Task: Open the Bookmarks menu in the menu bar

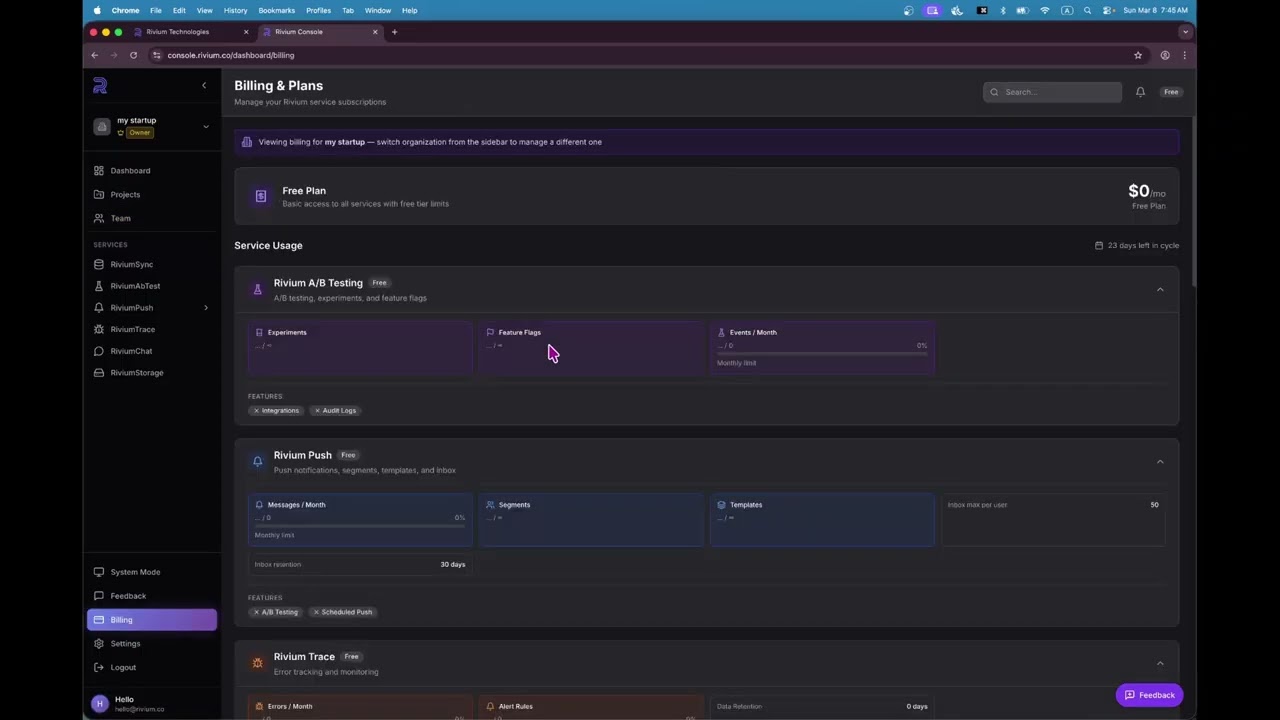Action: (277, 10)
